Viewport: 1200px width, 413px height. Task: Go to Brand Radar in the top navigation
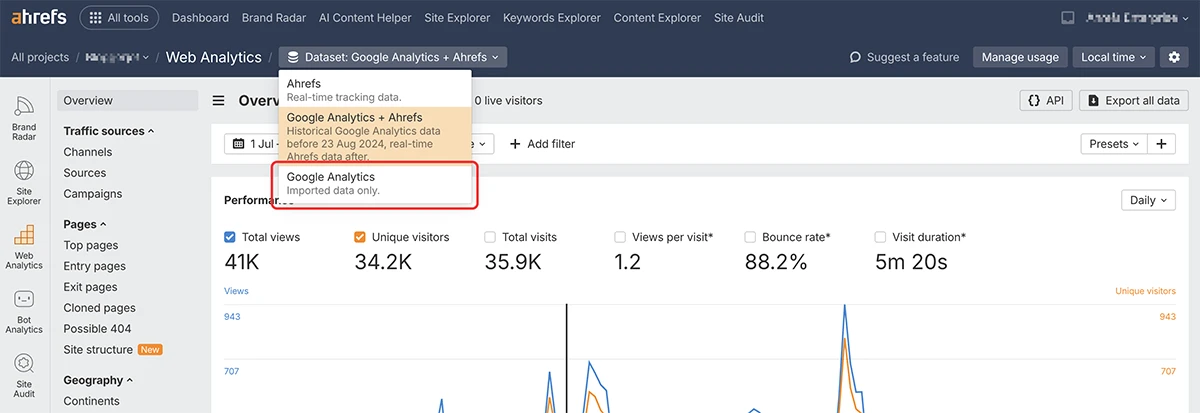[274, 18]
